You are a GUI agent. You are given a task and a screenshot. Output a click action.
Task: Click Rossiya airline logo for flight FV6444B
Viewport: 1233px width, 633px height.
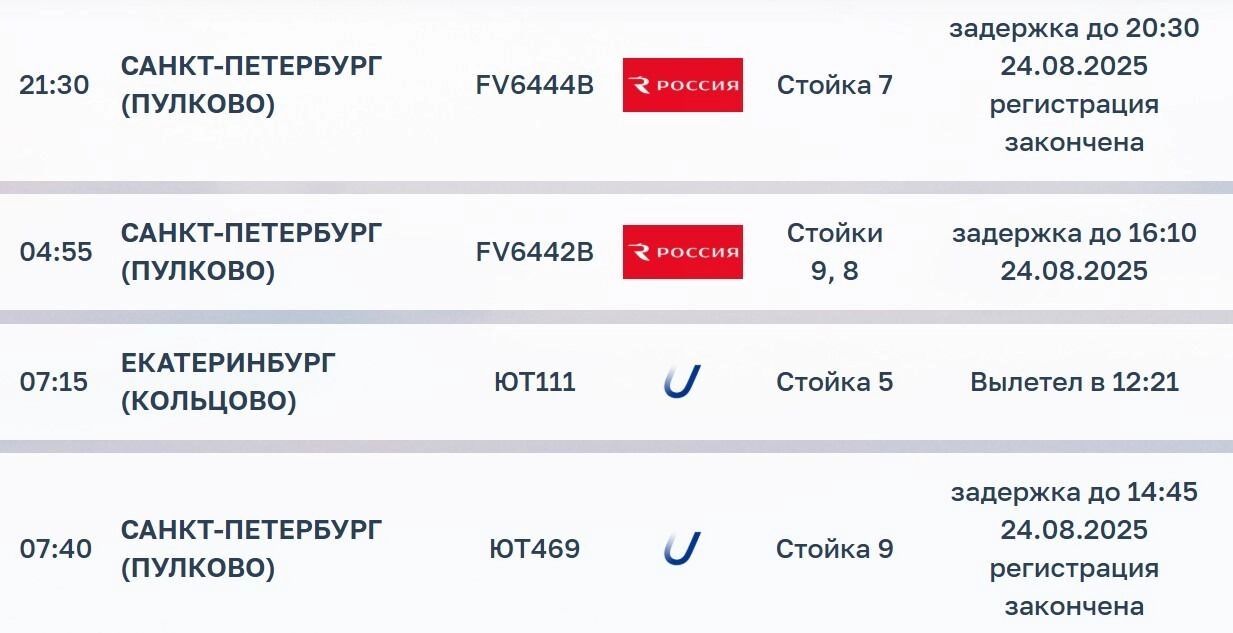click(x=682, y=85)
